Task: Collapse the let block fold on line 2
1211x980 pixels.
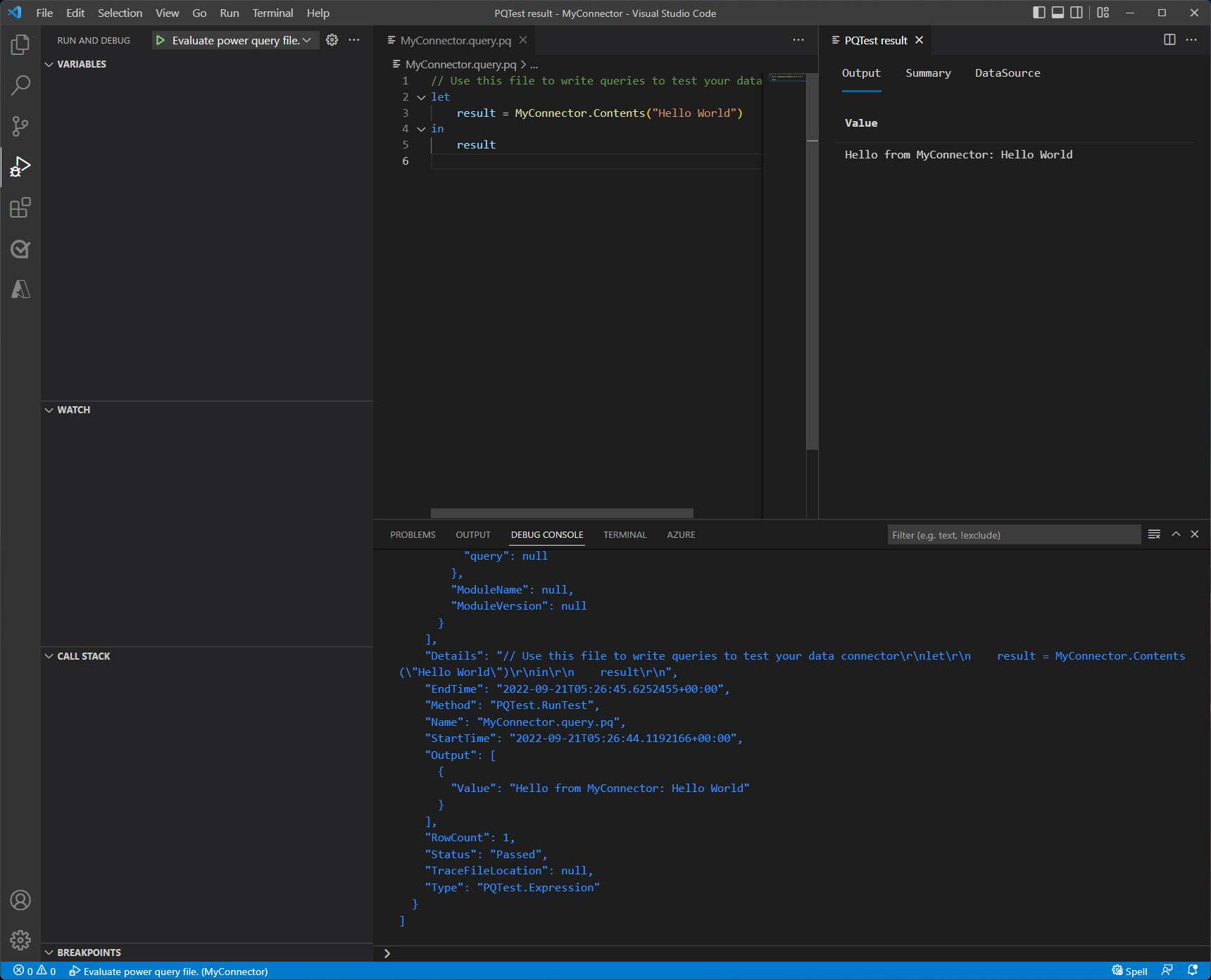Action: pos(421,97)
